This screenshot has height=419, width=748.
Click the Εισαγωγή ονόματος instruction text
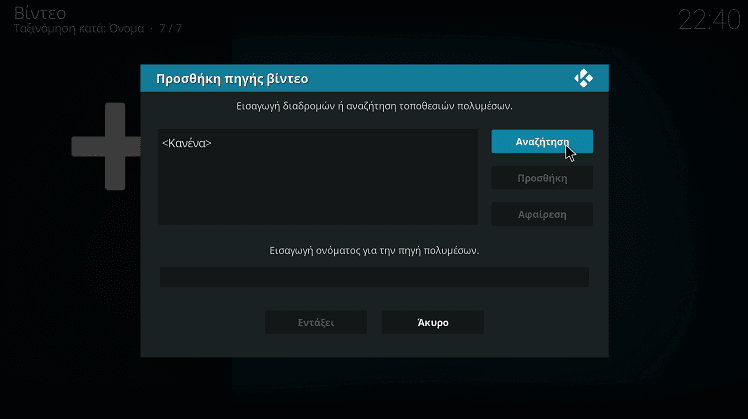click(x=374, y=251)
